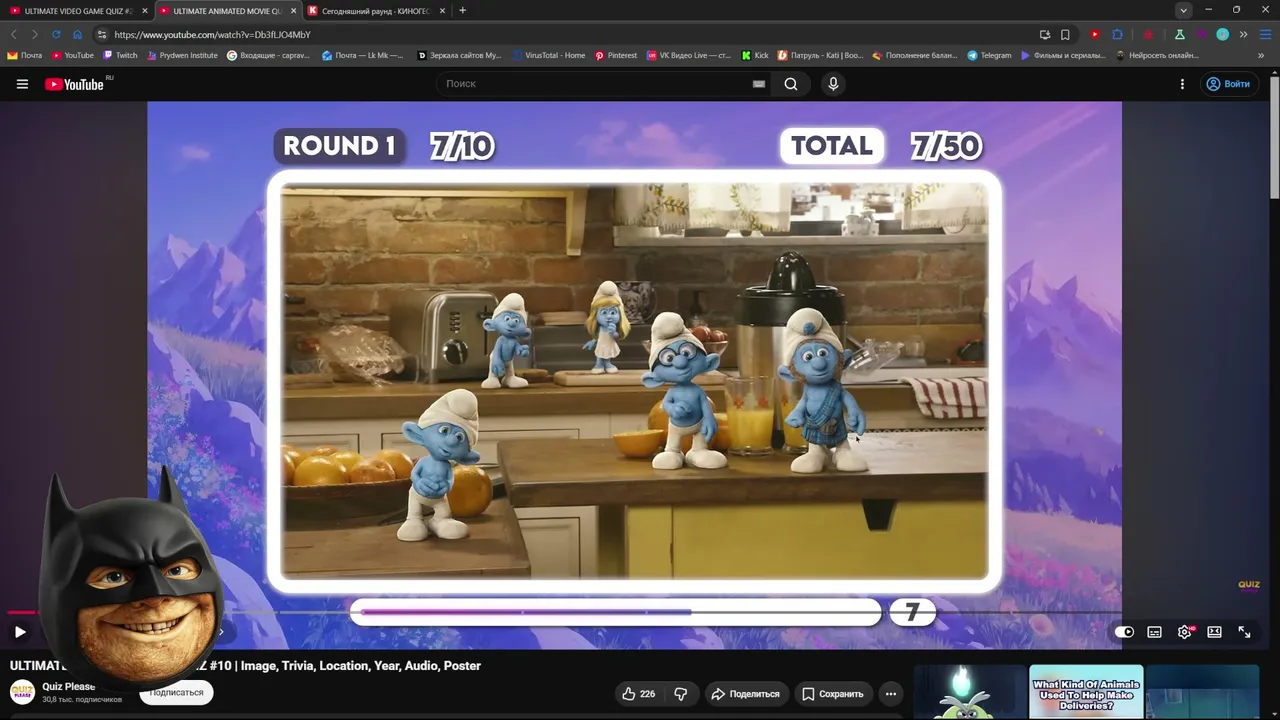
Task: Close the ULTIMATE VIDEO GAME QUIZ tab
Action: [x=144, y=11]
